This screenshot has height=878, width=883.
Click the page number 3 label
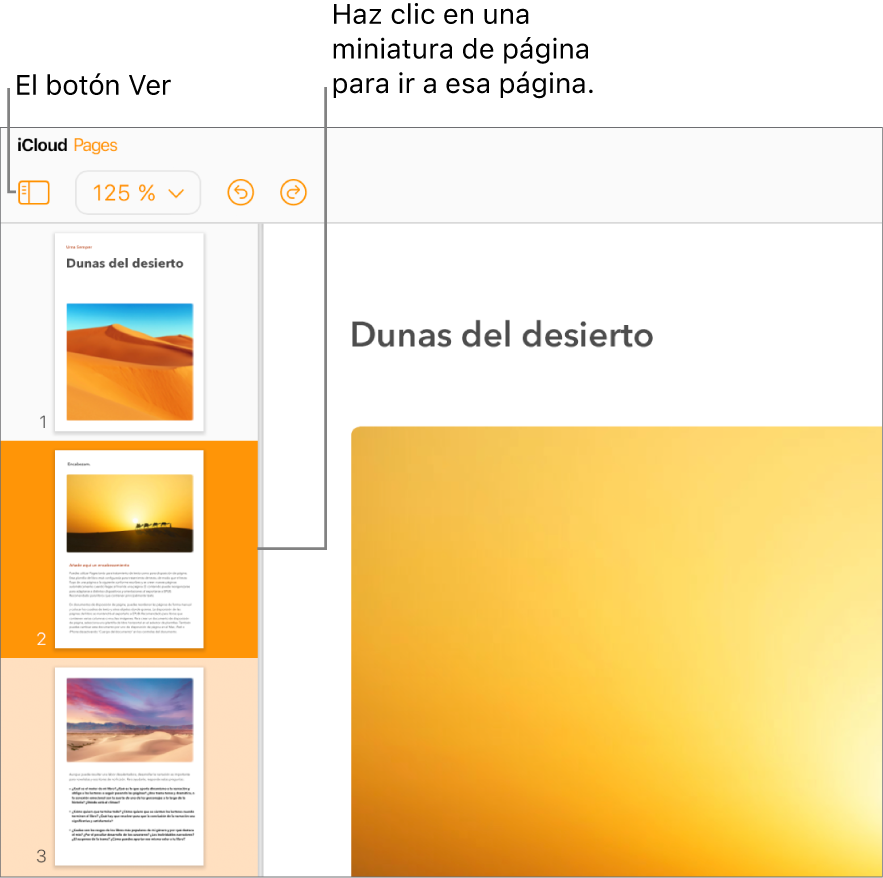pos(41,856)
